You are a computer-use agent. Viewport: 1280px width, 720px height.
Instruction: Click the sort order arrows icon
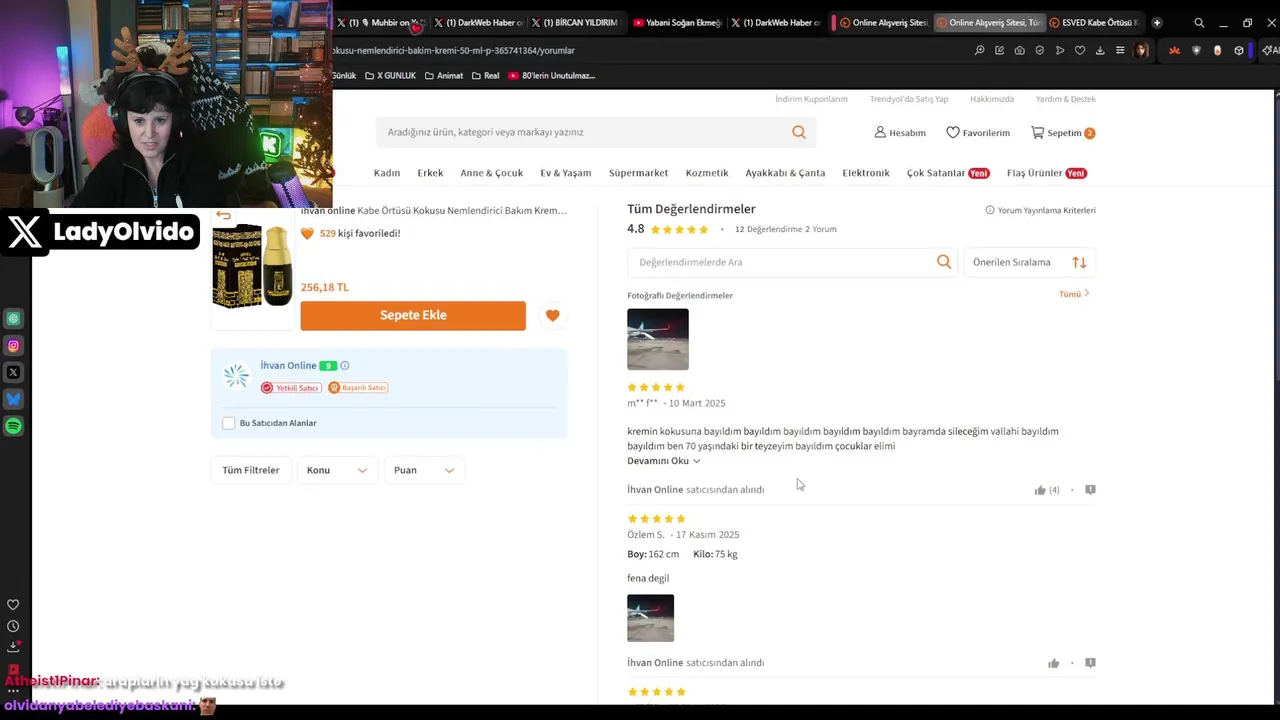click(1079, 262)
